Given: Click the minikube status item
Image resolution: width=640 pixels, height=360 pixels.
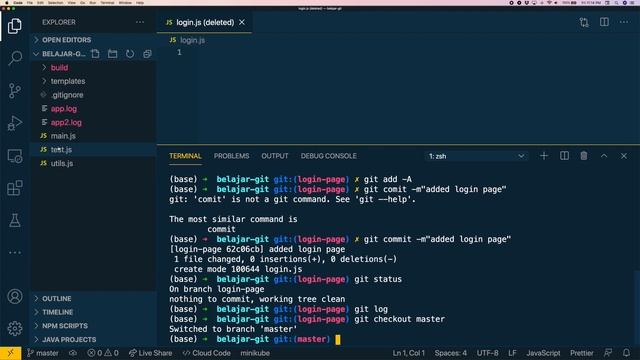Looking at the screenshot, I should coord(255,353).
